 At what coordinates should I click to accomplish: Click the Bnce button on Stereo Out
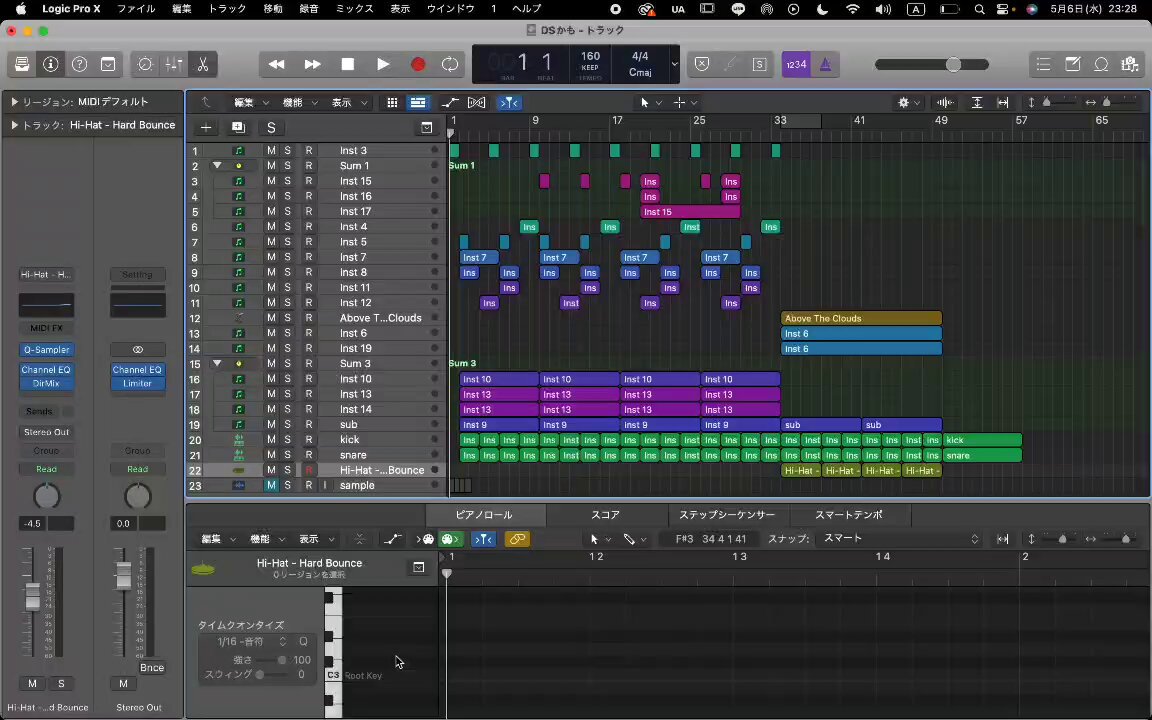tap(152, 668)
